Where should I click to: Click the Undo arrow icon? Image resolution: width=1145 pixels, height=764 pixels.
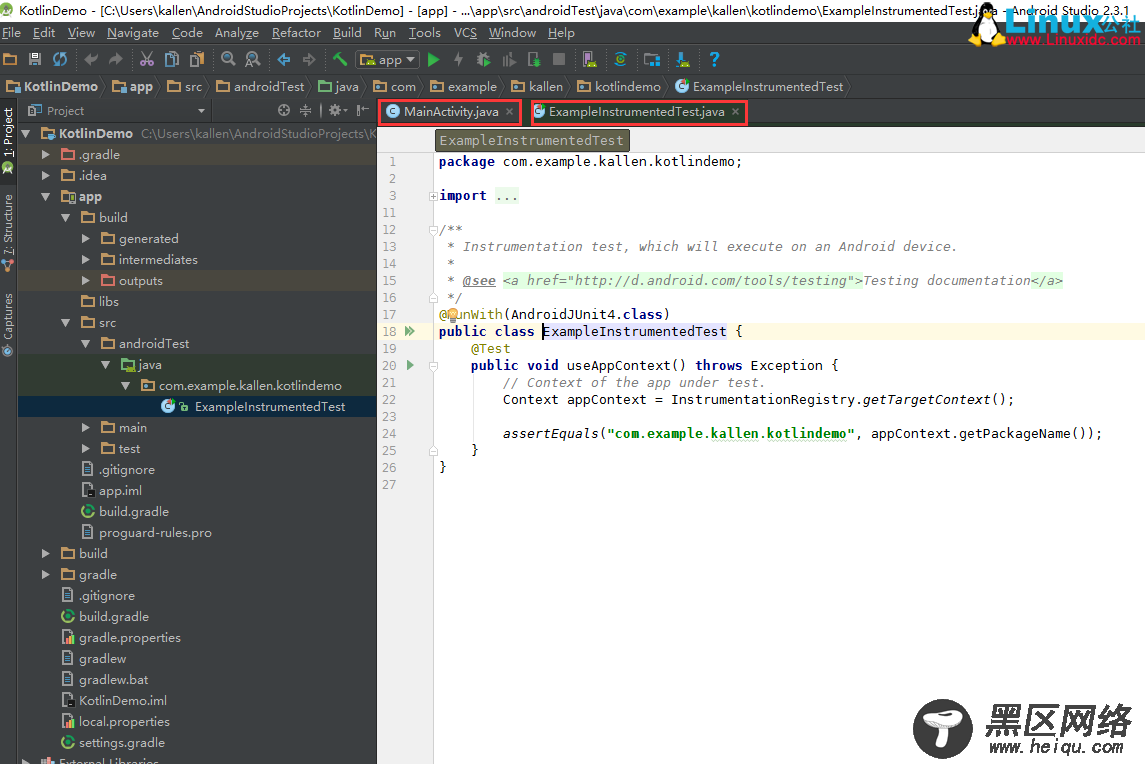click(91, 59)
